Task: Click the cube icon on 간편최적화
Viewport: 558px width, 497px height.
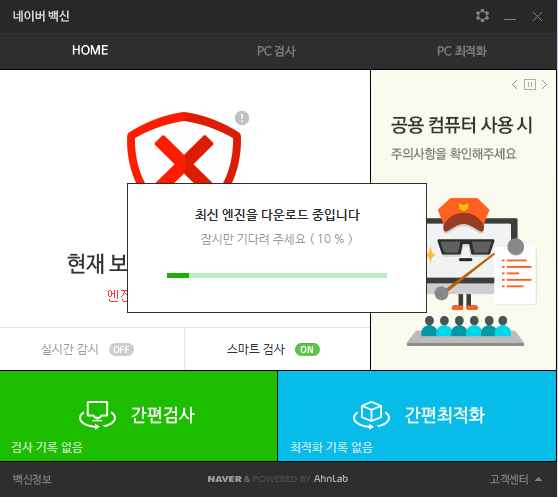Action: 371,415
